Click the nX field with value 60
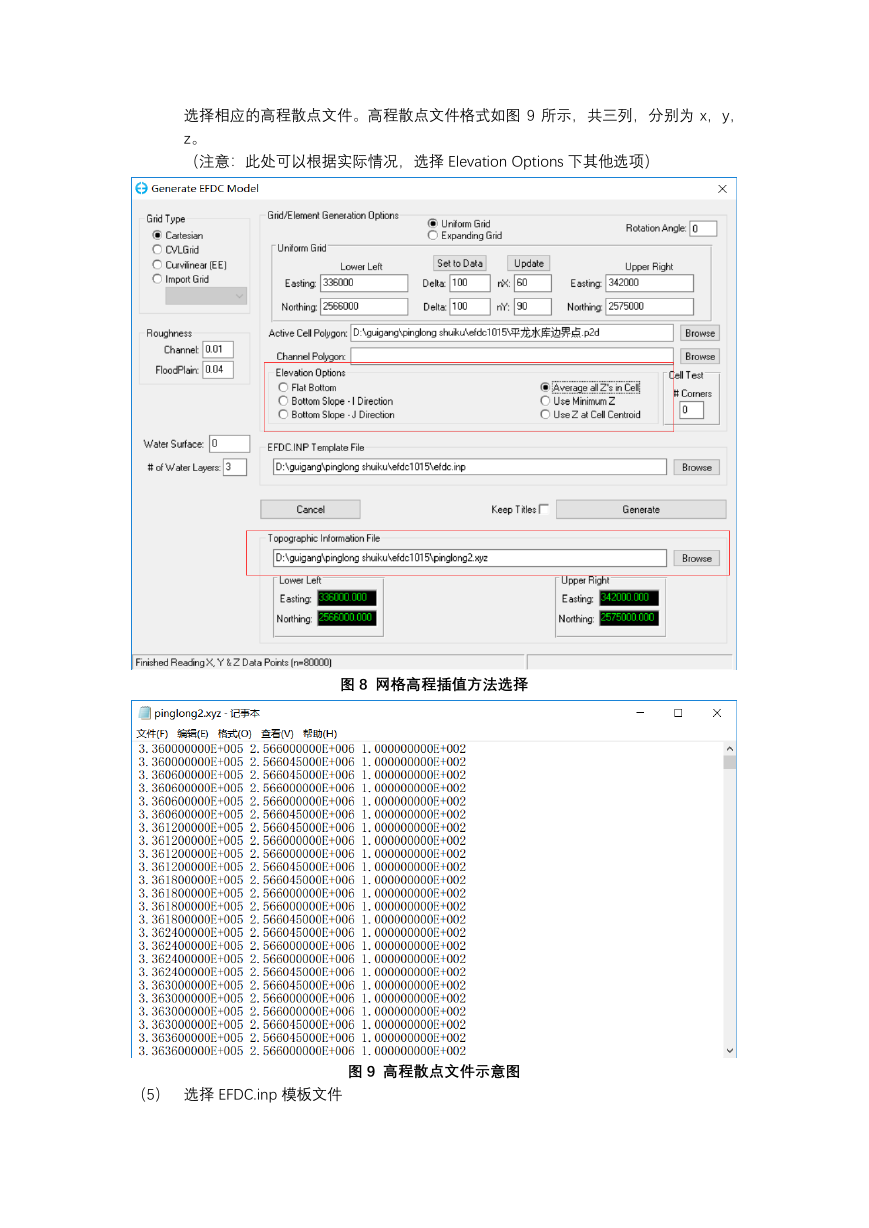This screenshot has height=1228, width=869. pos(533,283)
